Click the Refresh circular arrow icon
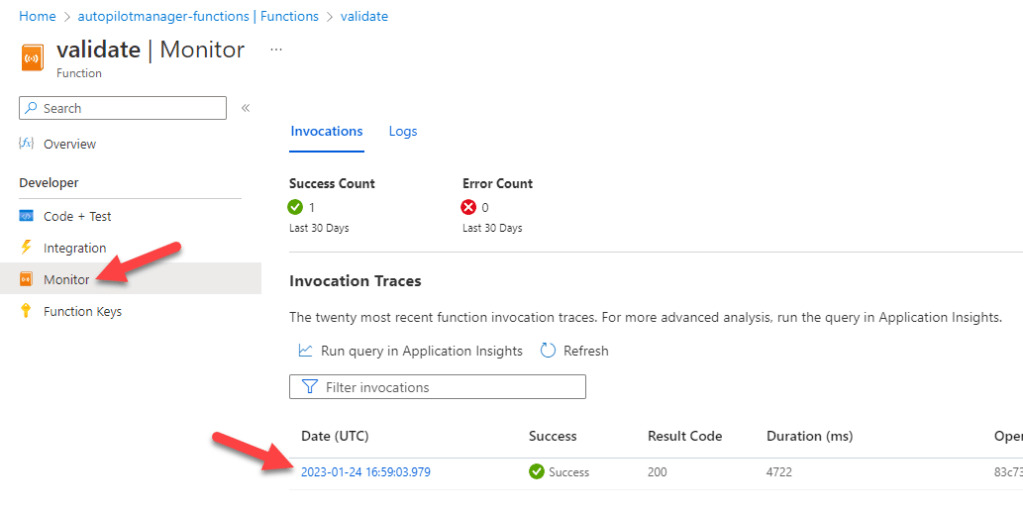This screenshot has height=512, width=1023. pos(548,351)
